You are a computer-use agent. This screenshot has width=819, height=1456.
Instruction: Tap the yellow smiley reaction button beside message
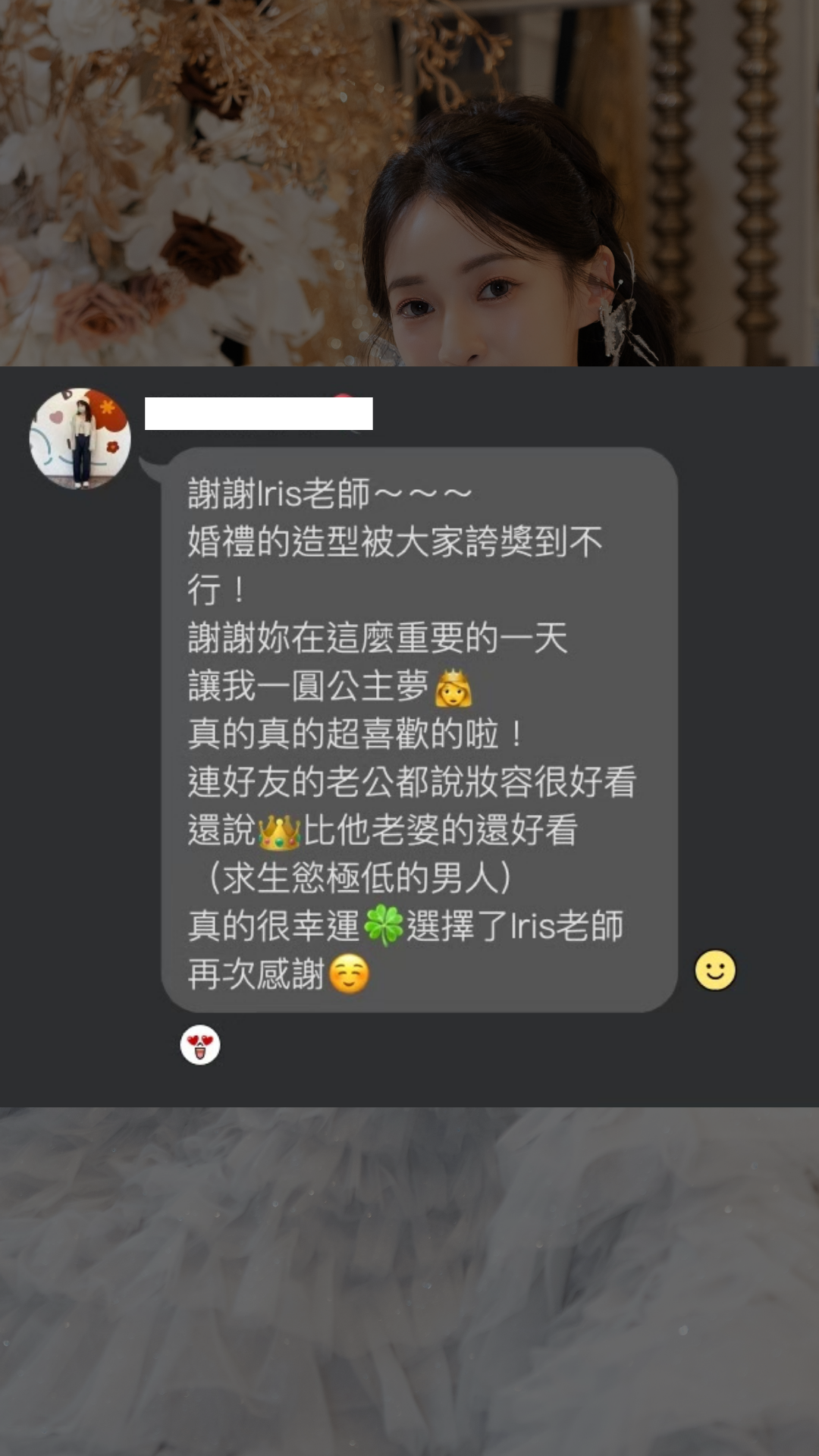pyautogui.click(x=715, y=970)
